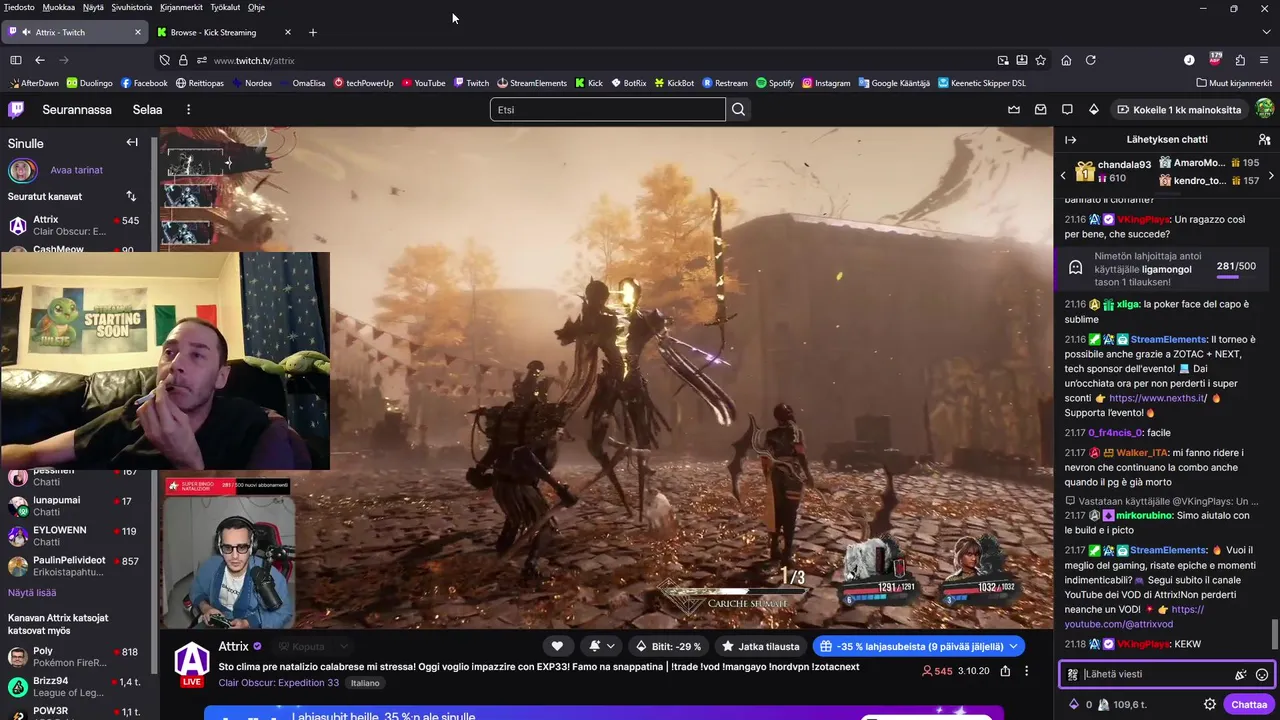Open Clair Obscur: Expedition 33 category link
This screenshot has width=1280, height=720.
[279, 682]
